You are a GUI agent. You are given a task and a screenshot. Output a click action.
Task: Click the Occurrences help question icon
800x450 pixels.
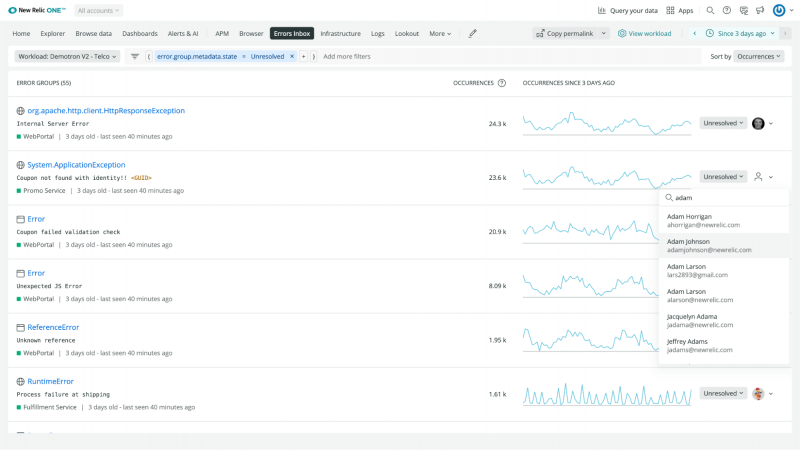[x=502, y=83]
